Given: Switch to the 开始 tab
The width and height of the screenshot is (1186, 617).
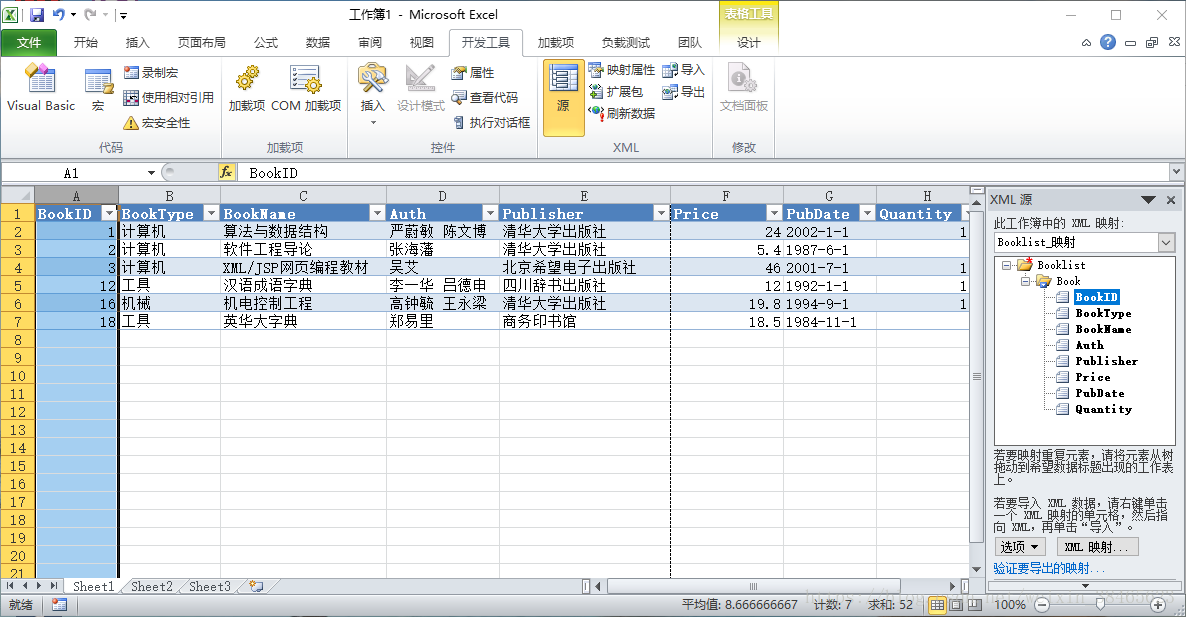Looking at the screenshot, I should [x=85, y=42].
